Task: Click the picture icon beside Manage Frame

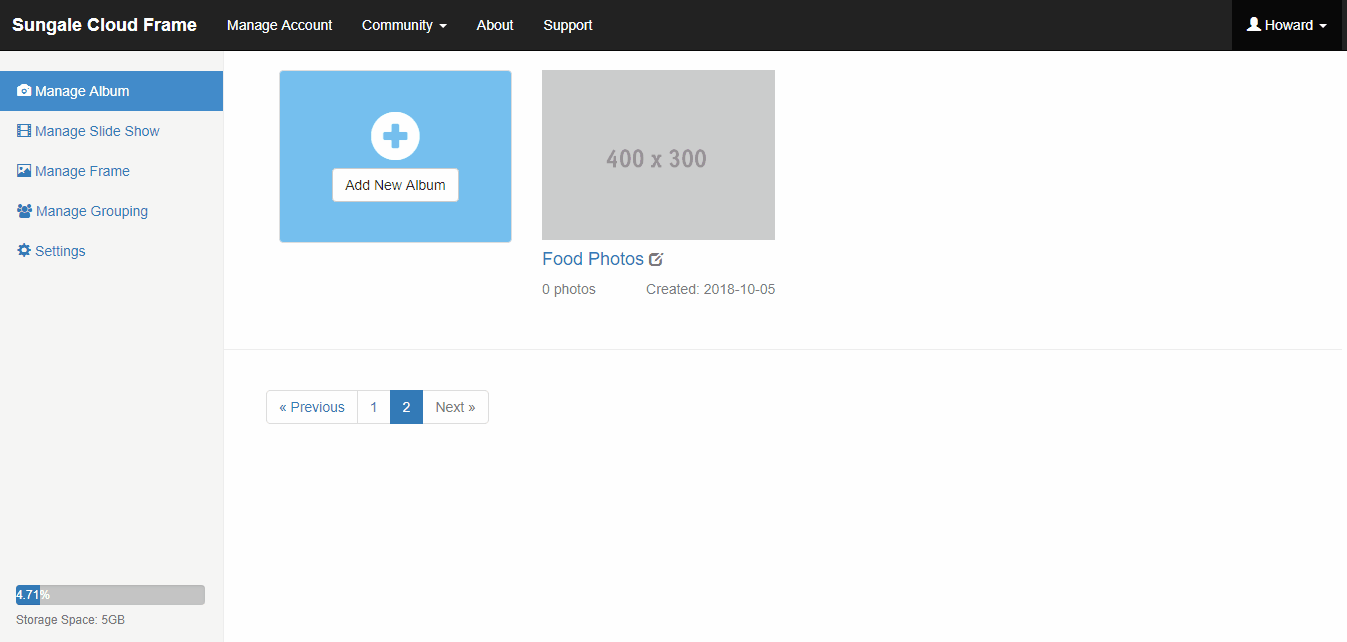Action: coord(23,170)
